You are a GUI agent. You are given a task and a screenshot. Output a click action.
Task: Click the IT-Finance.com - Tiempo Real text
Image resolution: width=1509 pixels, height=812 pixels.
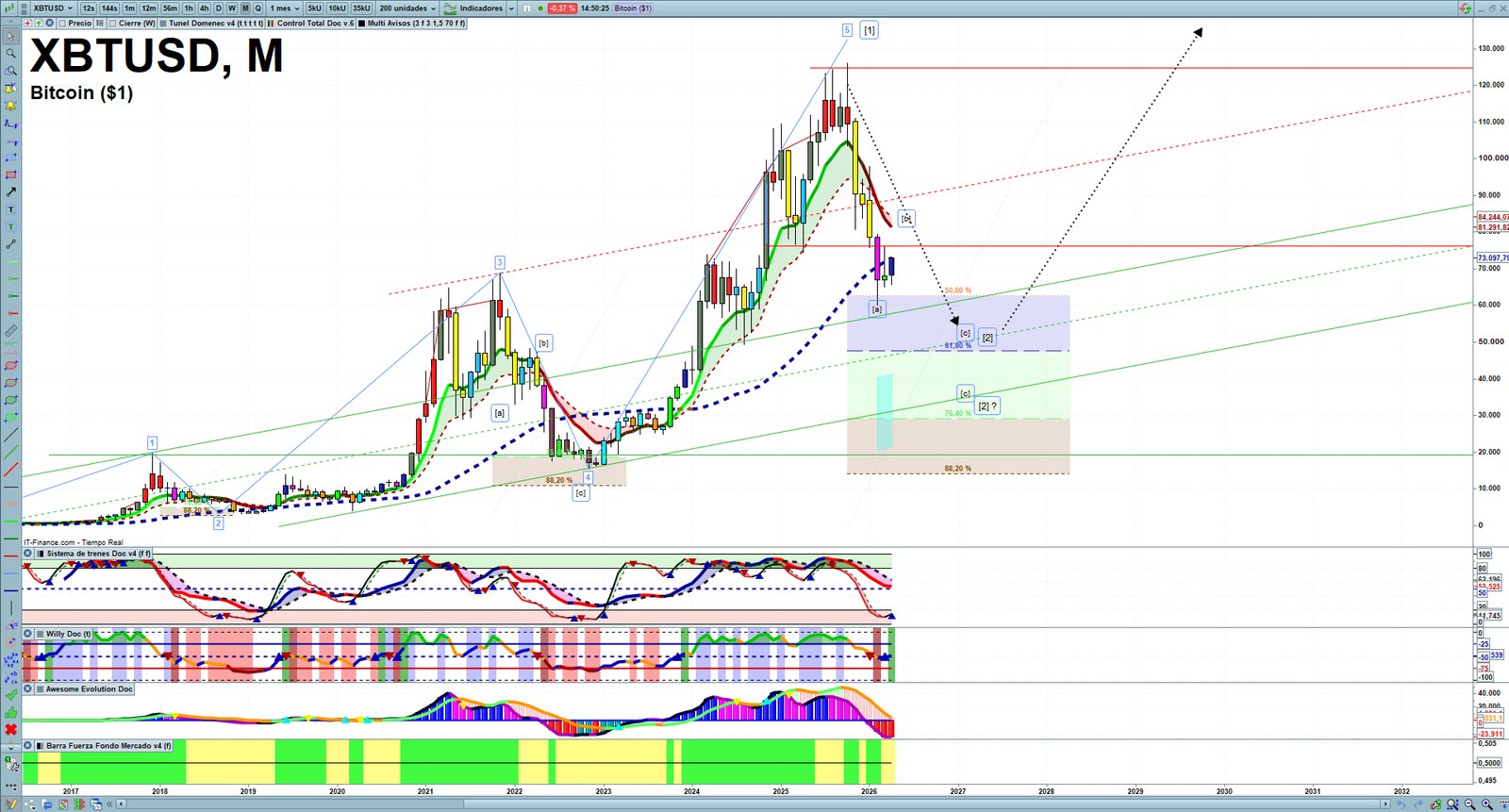click(x=74, y=542)
